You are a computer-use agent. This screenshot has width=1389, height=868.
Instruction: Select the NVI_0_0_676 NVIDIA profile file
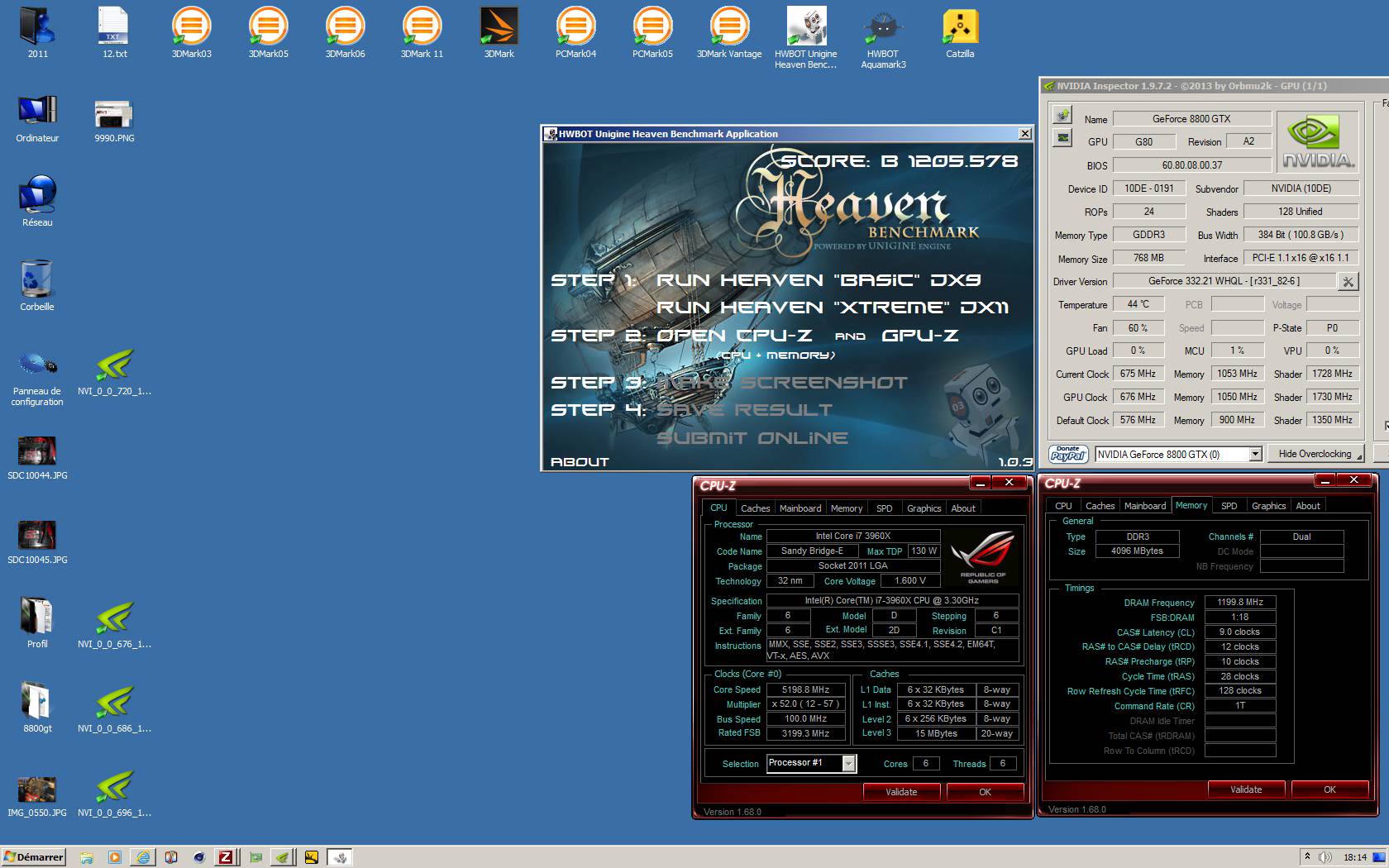pos(114,623)
